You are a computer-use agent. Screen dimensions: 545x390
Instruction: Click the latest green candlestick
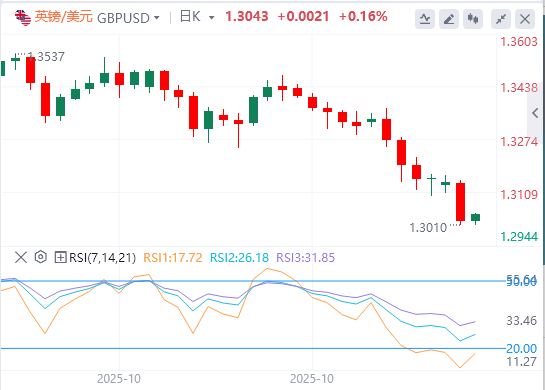point(475,218)
